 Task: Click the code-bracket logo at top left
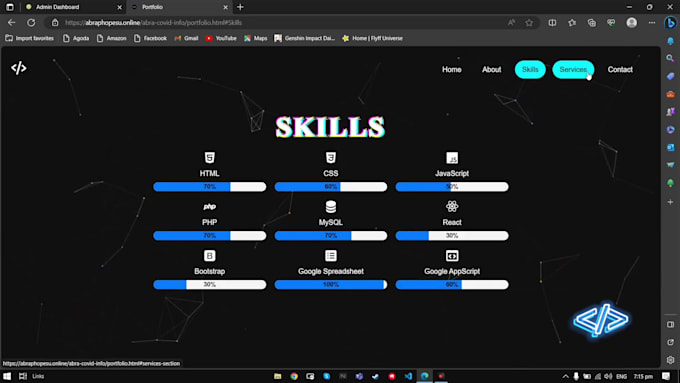pos(19,68)
